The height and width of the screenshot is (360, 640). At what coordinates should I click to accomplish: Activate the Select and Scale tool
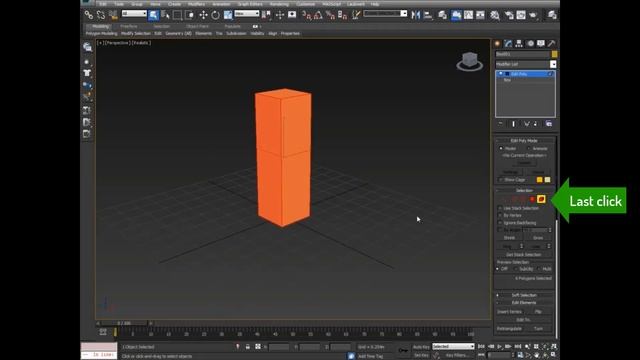(x=228, y=15)
